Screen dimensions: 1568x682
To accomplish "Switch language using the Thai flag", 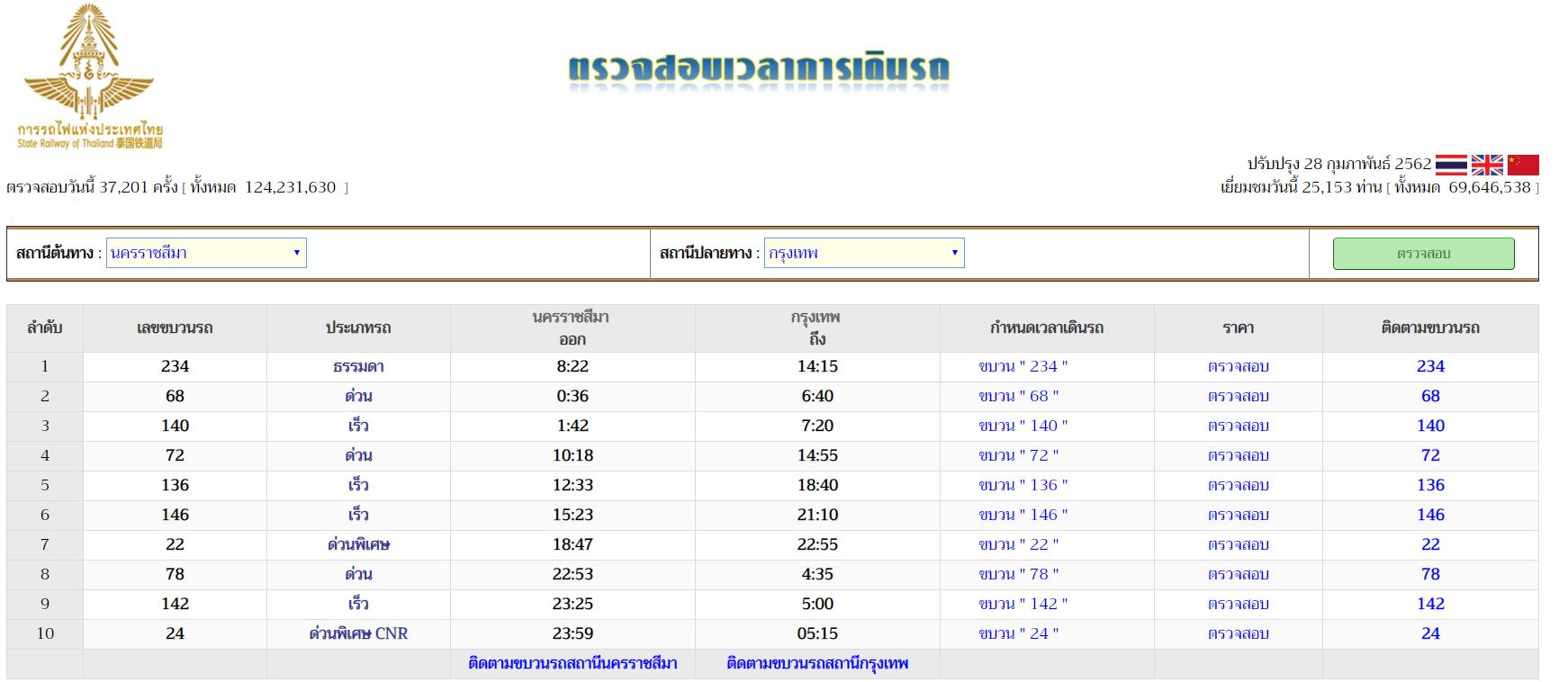I will pyautogui.click(x=1451, y=165).
